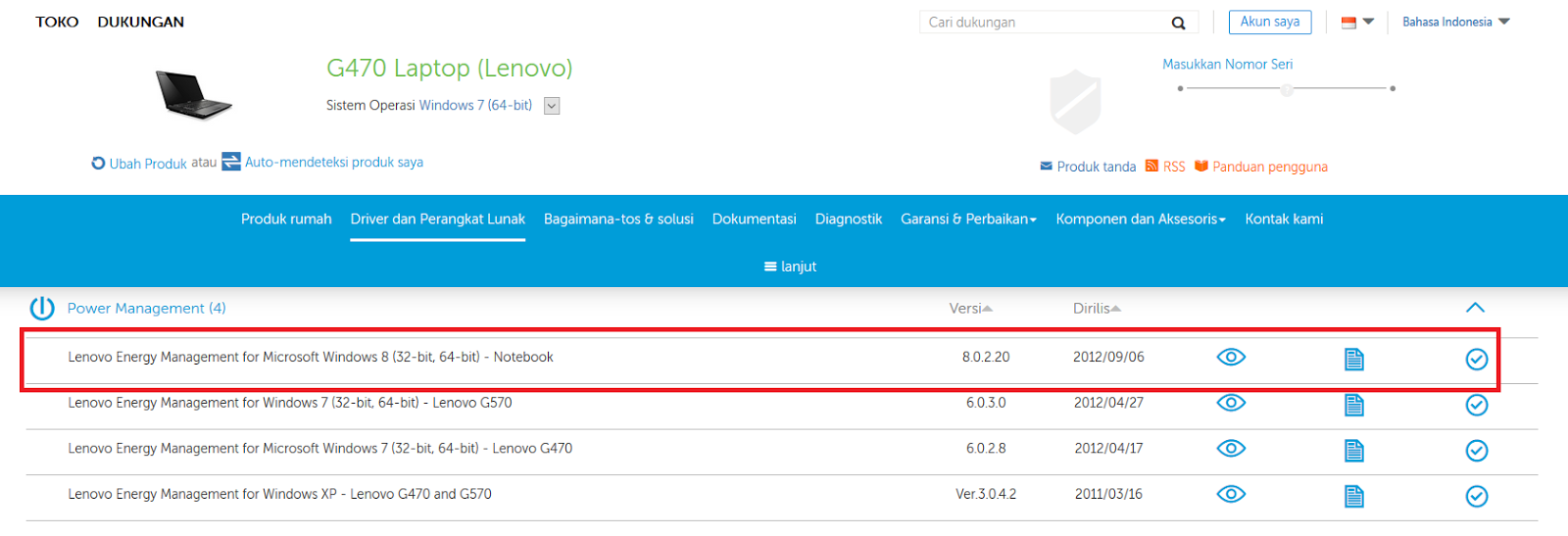Select Driver dan Perangkat Lunak tab
Screen dimensions: 1568x536
[438, 219]
